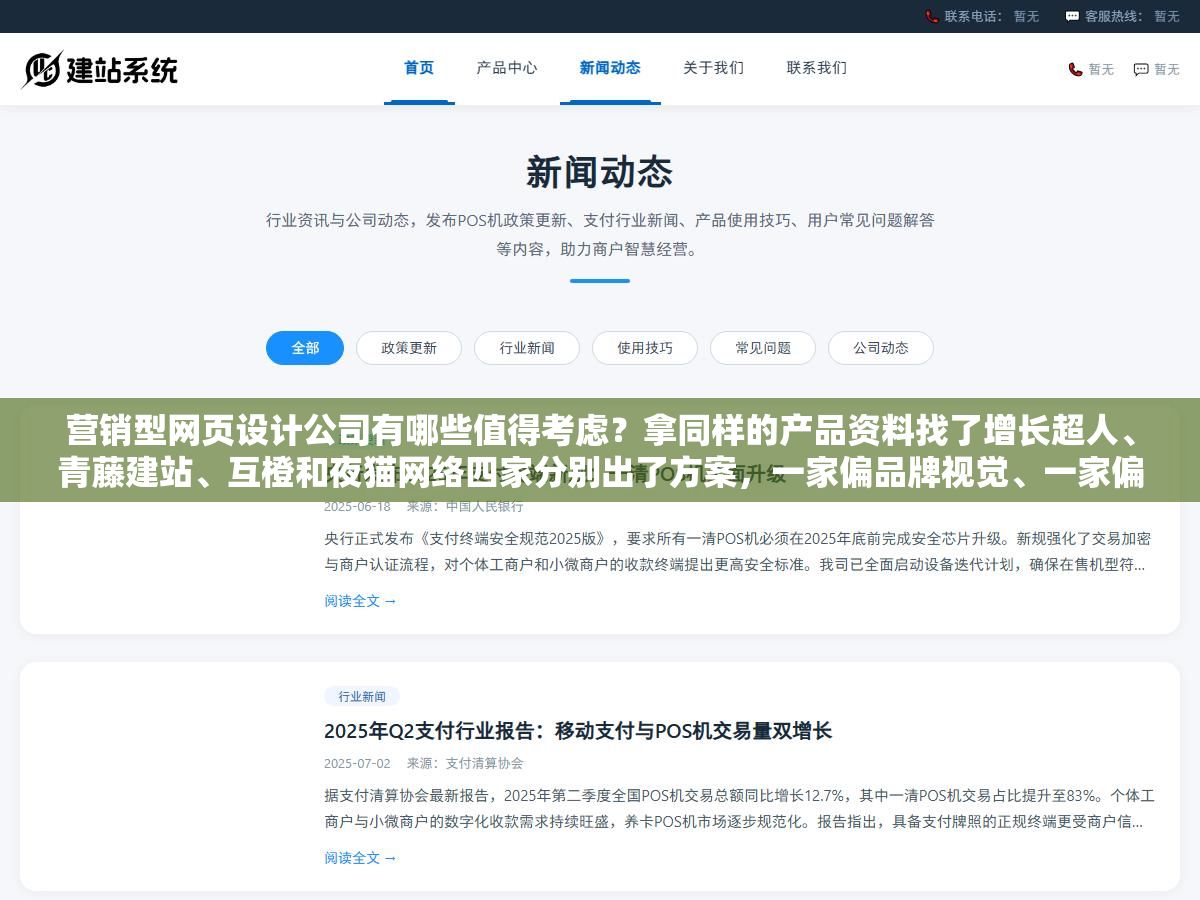The image size is (1200, 900).
Task: Click the 客服热线：暂无 text in the top bar
Action: (1132, 16)
